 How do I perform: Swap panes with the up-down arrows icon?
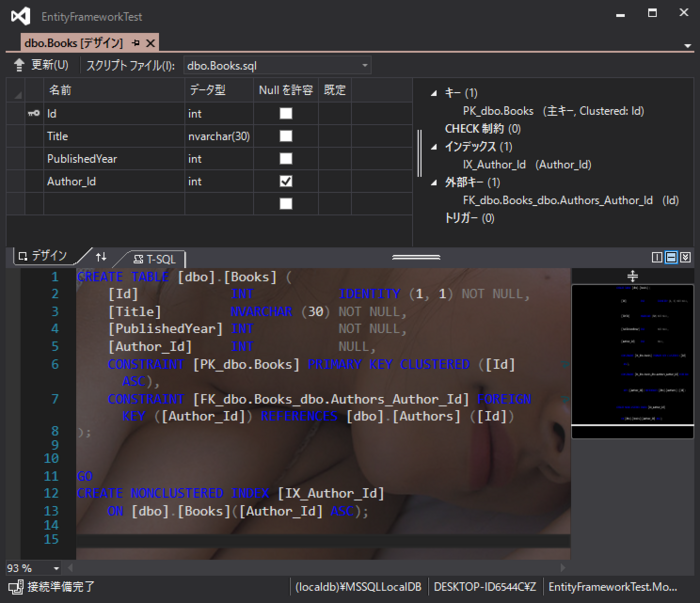[101, 257]
